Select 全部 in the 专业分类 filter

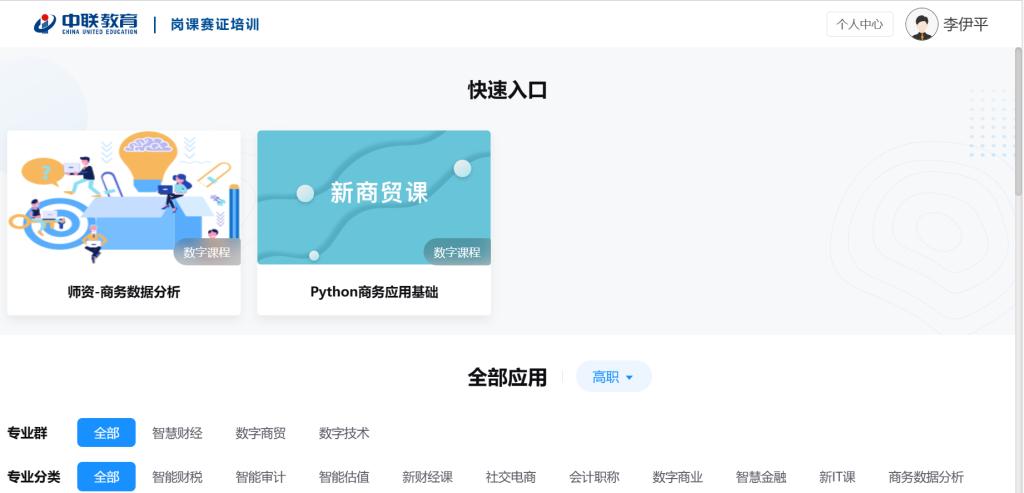(x=106, y=477)
